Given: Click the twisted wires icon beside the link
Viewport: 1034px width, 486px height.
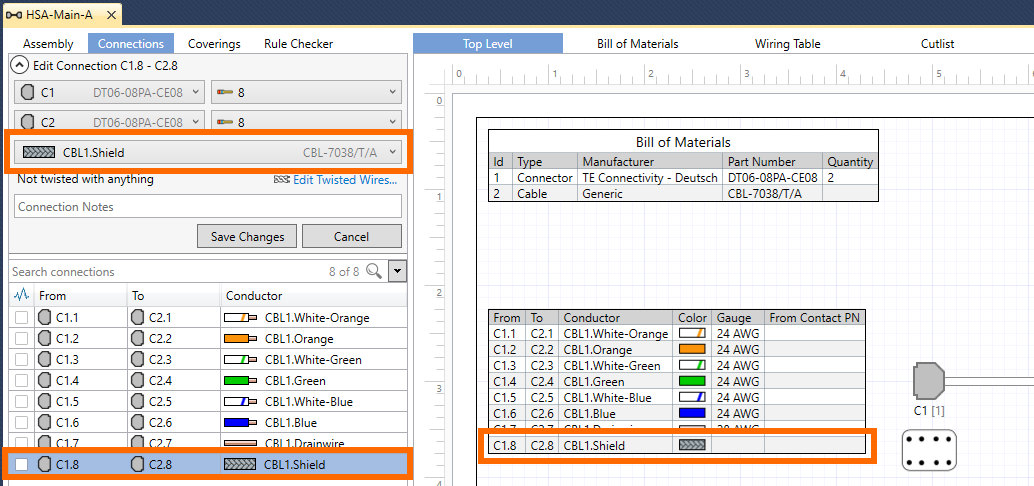Looking at the screenshot, I should coord(282,179).
